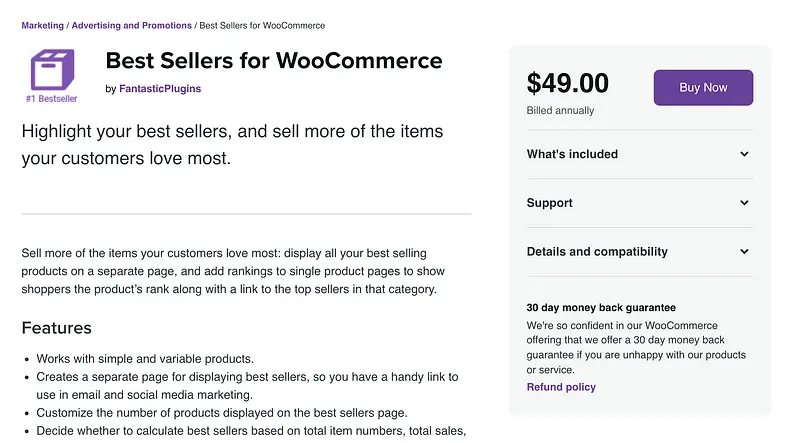Open the Details and compatibility chevron

[x=744, y=252]
